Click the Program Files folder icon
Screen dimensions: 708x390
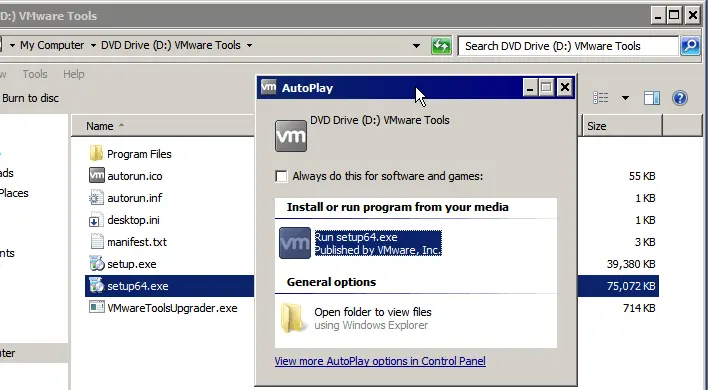coord(96,154)
